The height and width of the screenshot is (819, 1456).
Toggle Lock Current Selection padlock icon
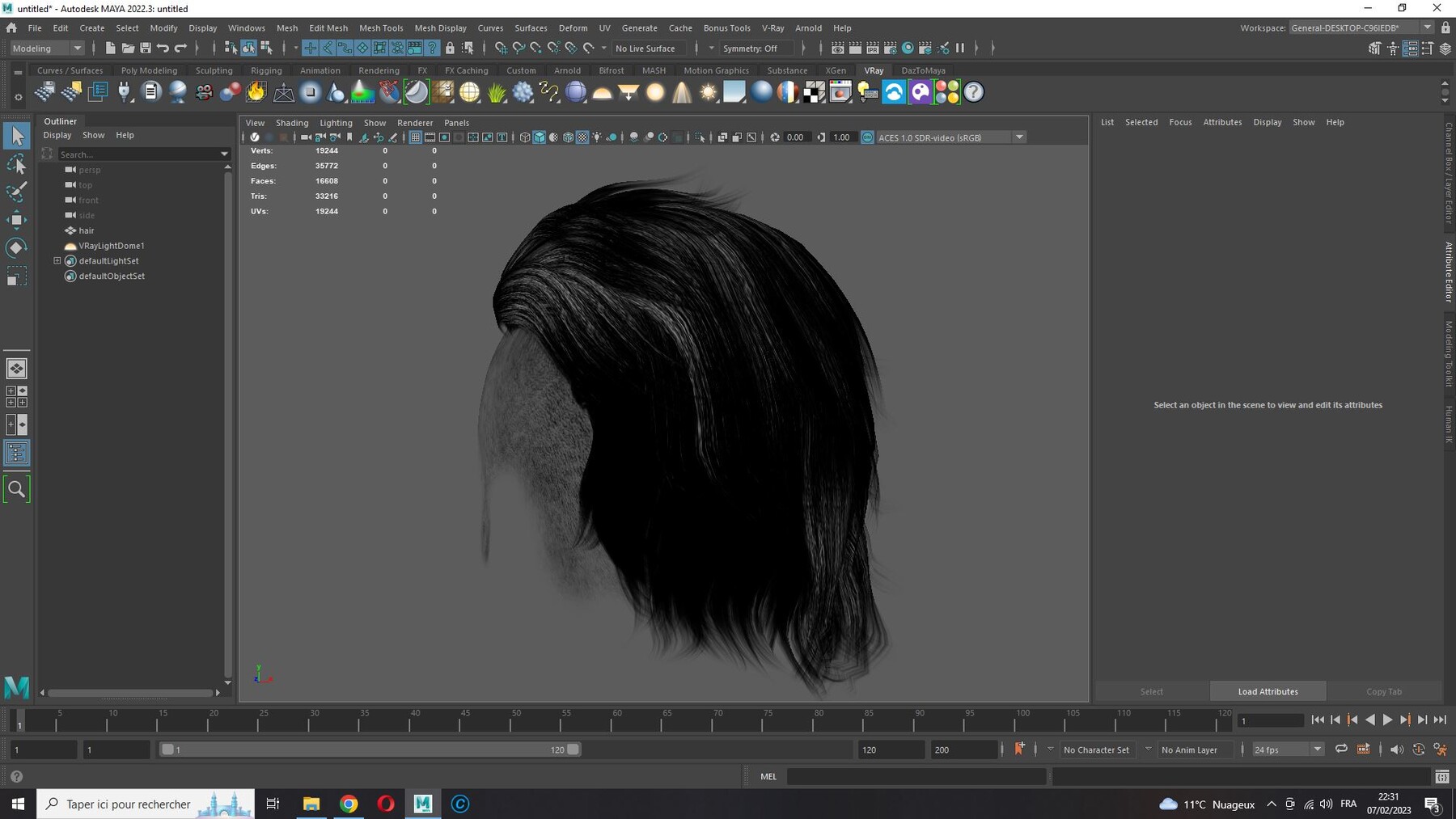(x=450, y=49)
